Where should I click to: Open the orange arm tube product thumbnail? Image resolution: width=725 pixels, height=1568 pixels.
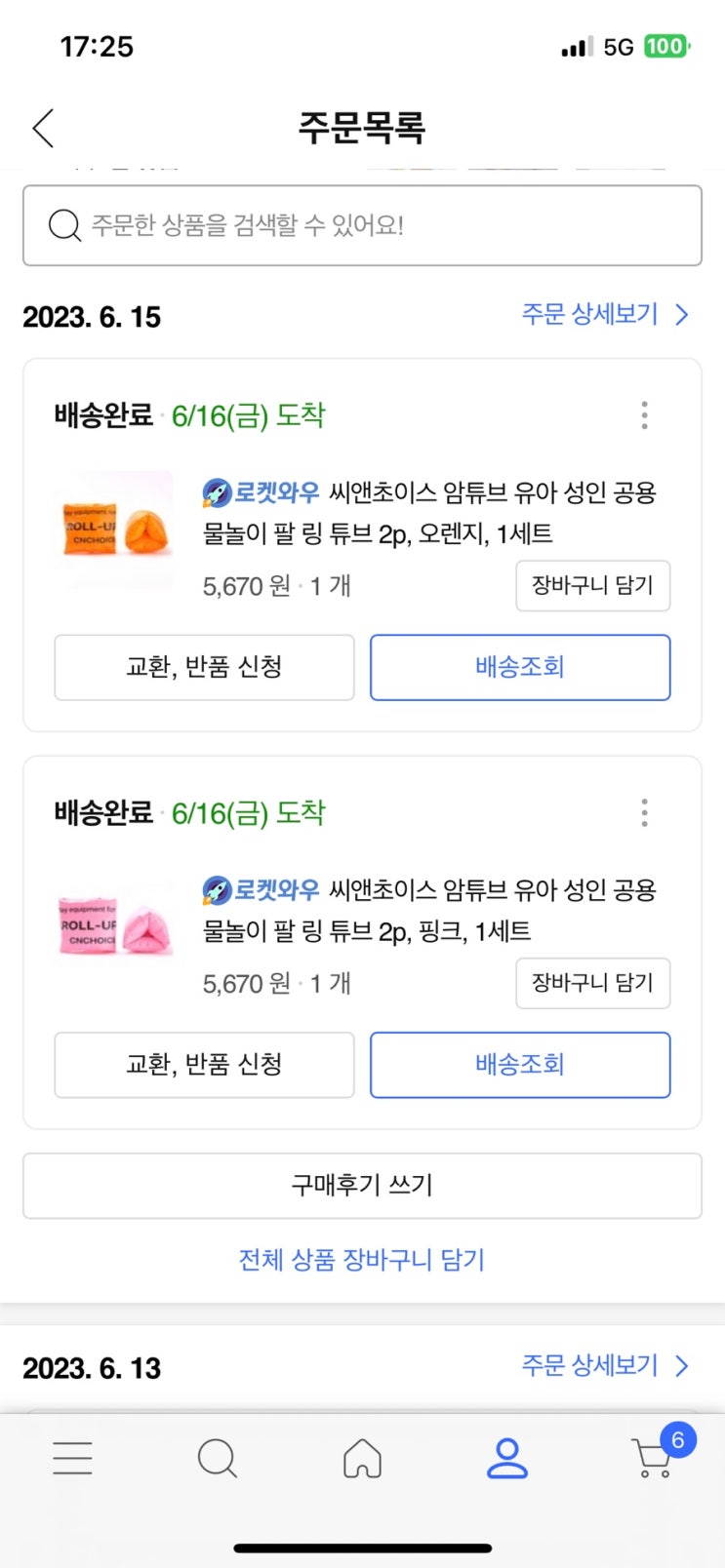coord(116,529)
